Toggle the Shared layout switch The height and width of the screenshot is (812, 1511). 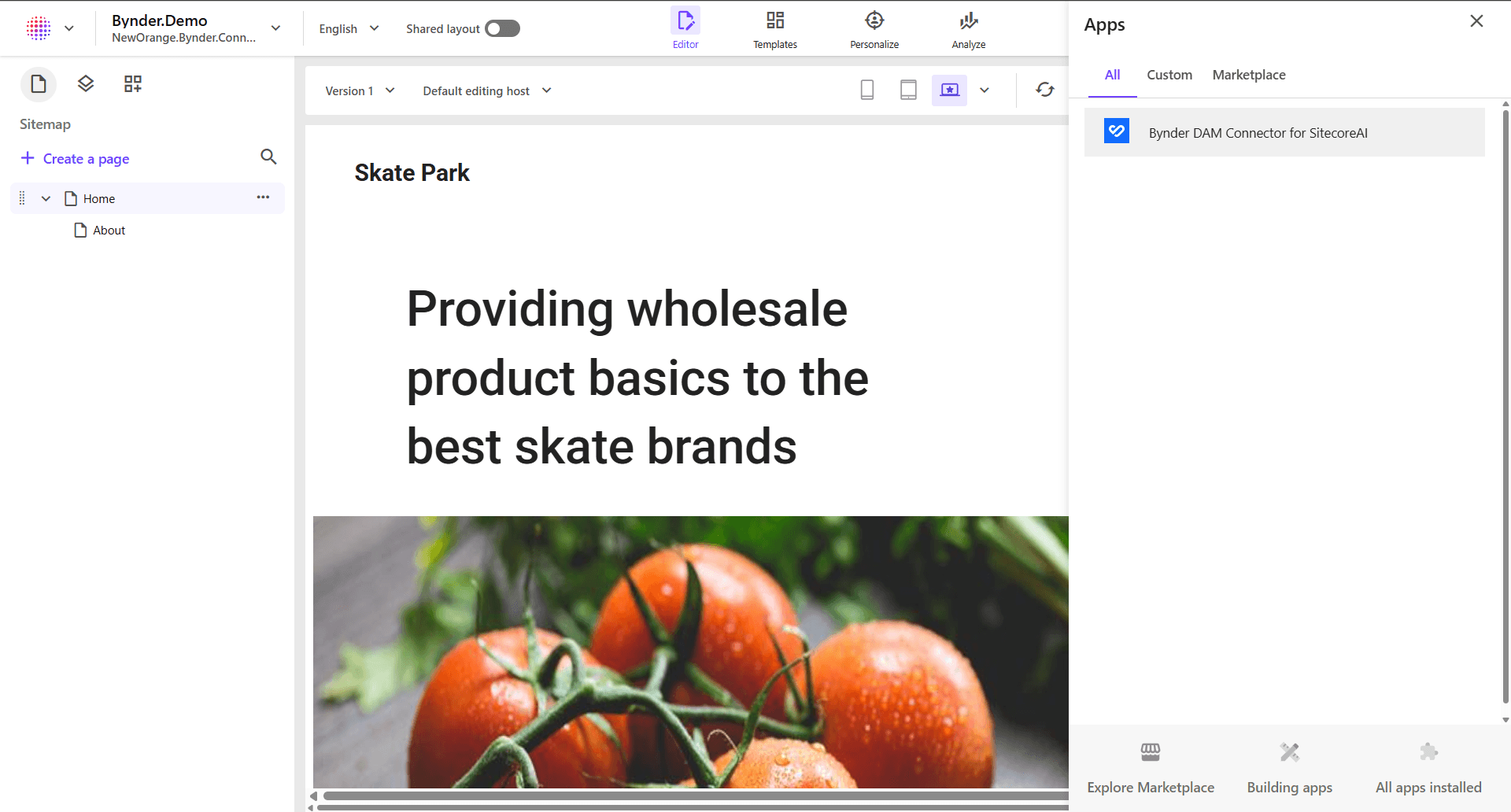pyautogui.click(x=502, y=29)
